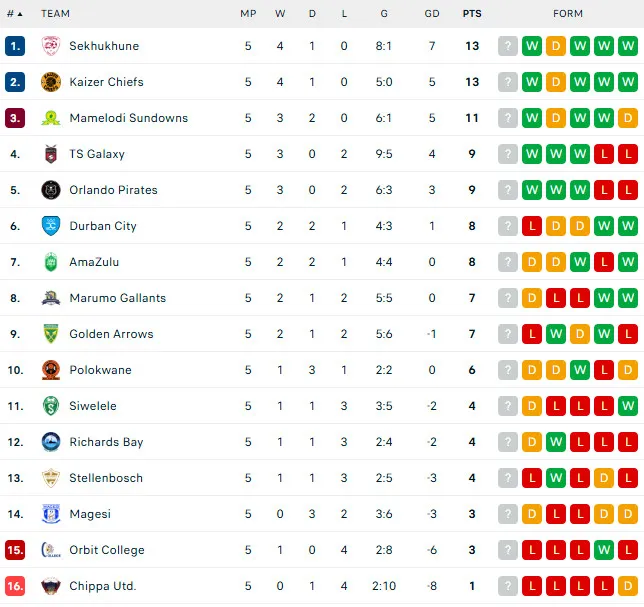Click the Sekhukhune club crest icon
The image size is (644, 607).
point(51,46)
